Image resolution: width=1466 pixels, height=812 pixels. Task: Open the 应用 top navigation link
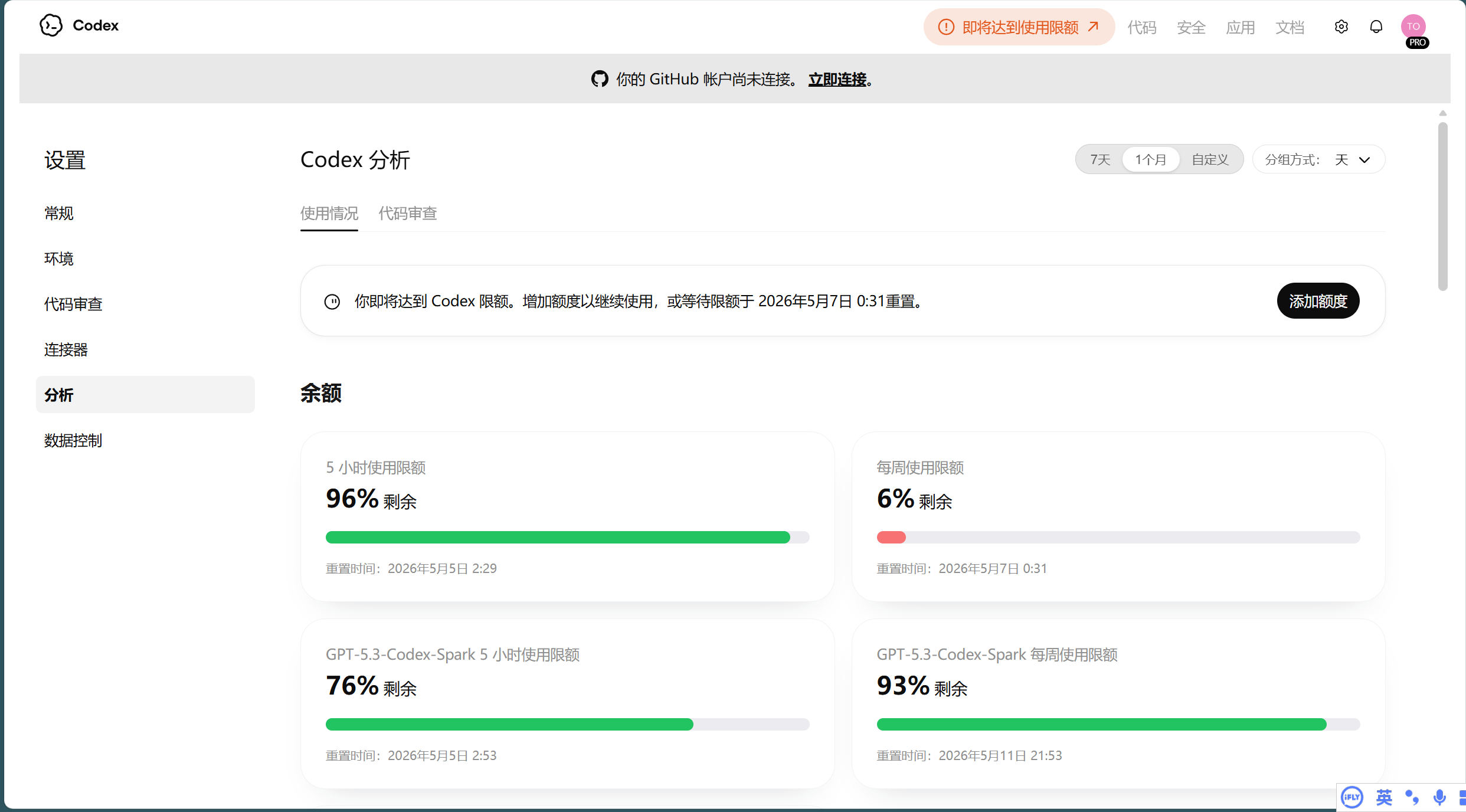click(1241, 27)
